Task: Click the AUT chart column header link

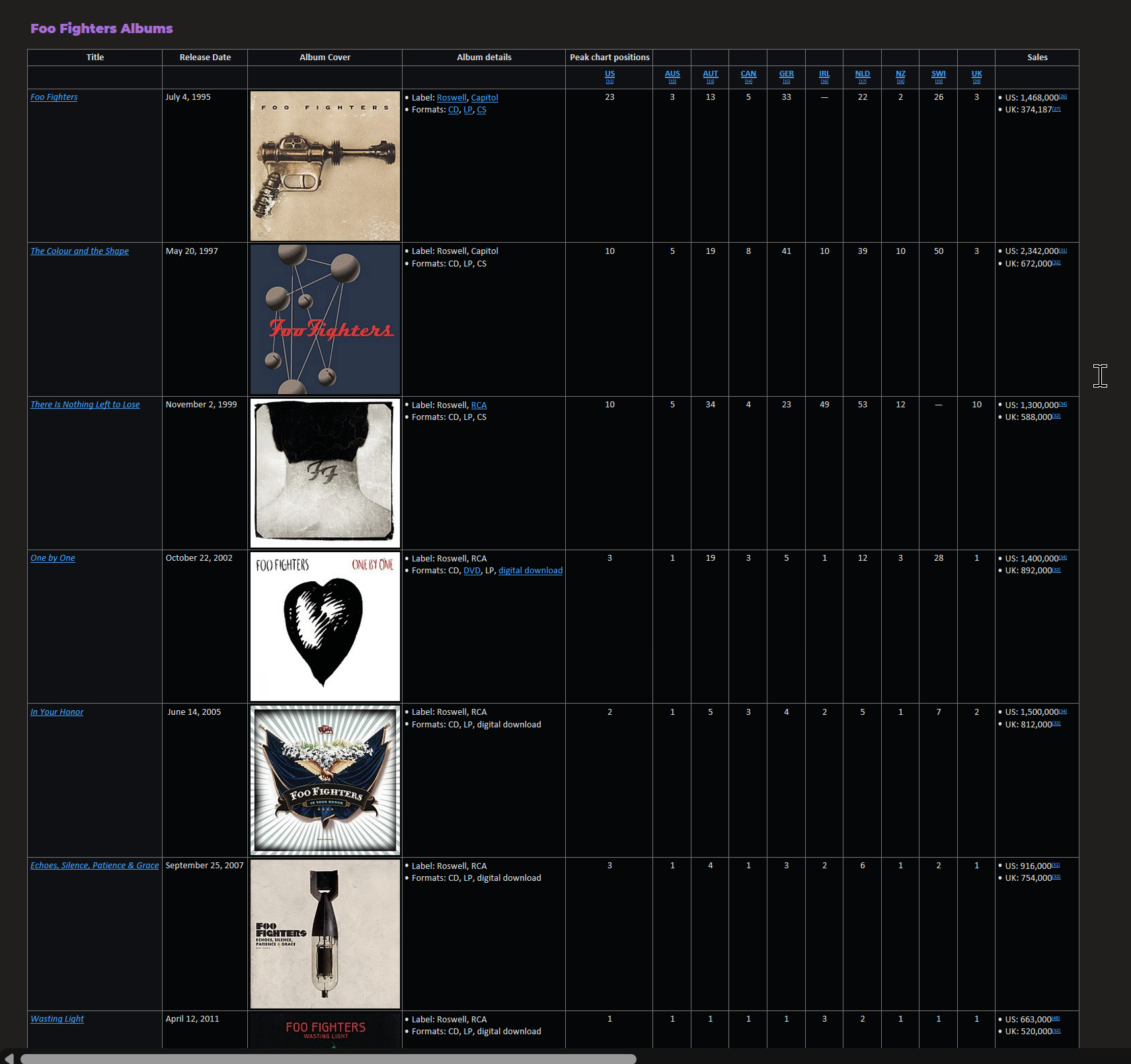Action: click(711, 74)
